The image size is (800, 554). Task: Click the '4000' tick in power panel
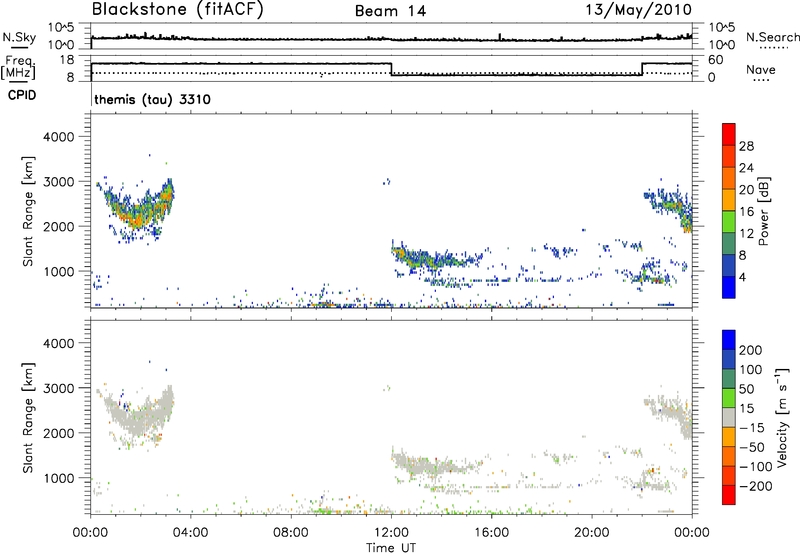coord(58,137)
